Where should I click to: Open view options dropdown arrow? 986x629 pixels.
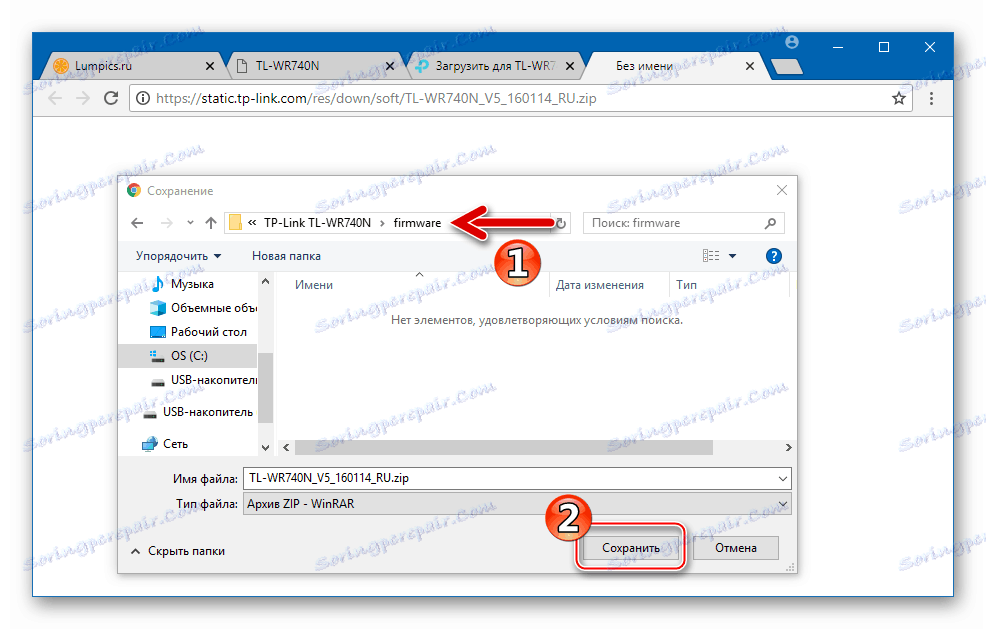pyautogui.click(x=732, y=256)
